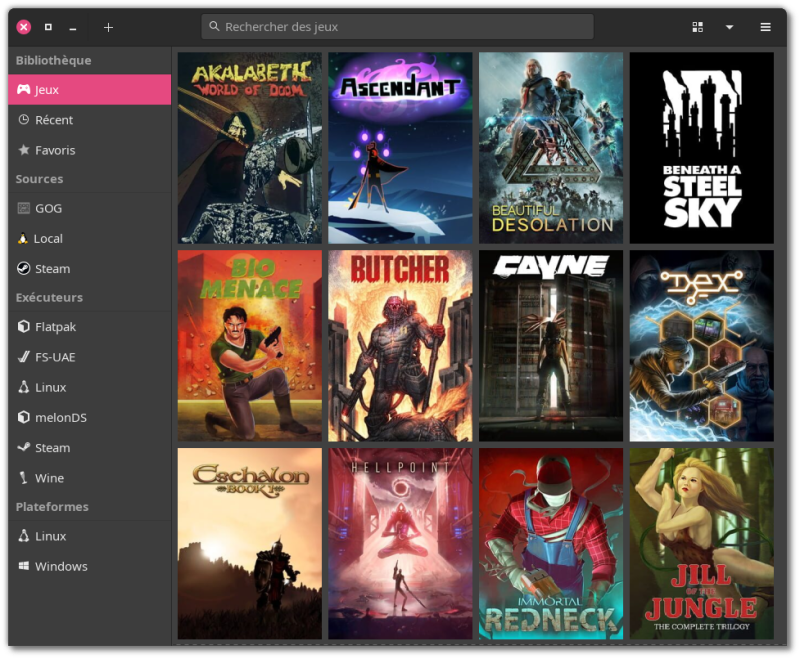Open the Récent clock icon entry
The height and width of the screenshot is (659, 800).
pyautogui.click(x=24, y=120)
